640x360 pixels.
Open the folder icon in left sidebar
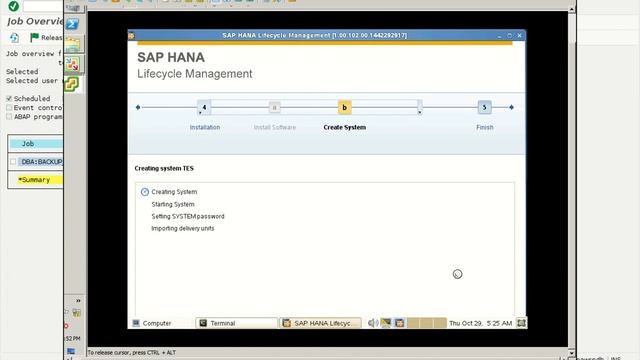click(73, 44)
